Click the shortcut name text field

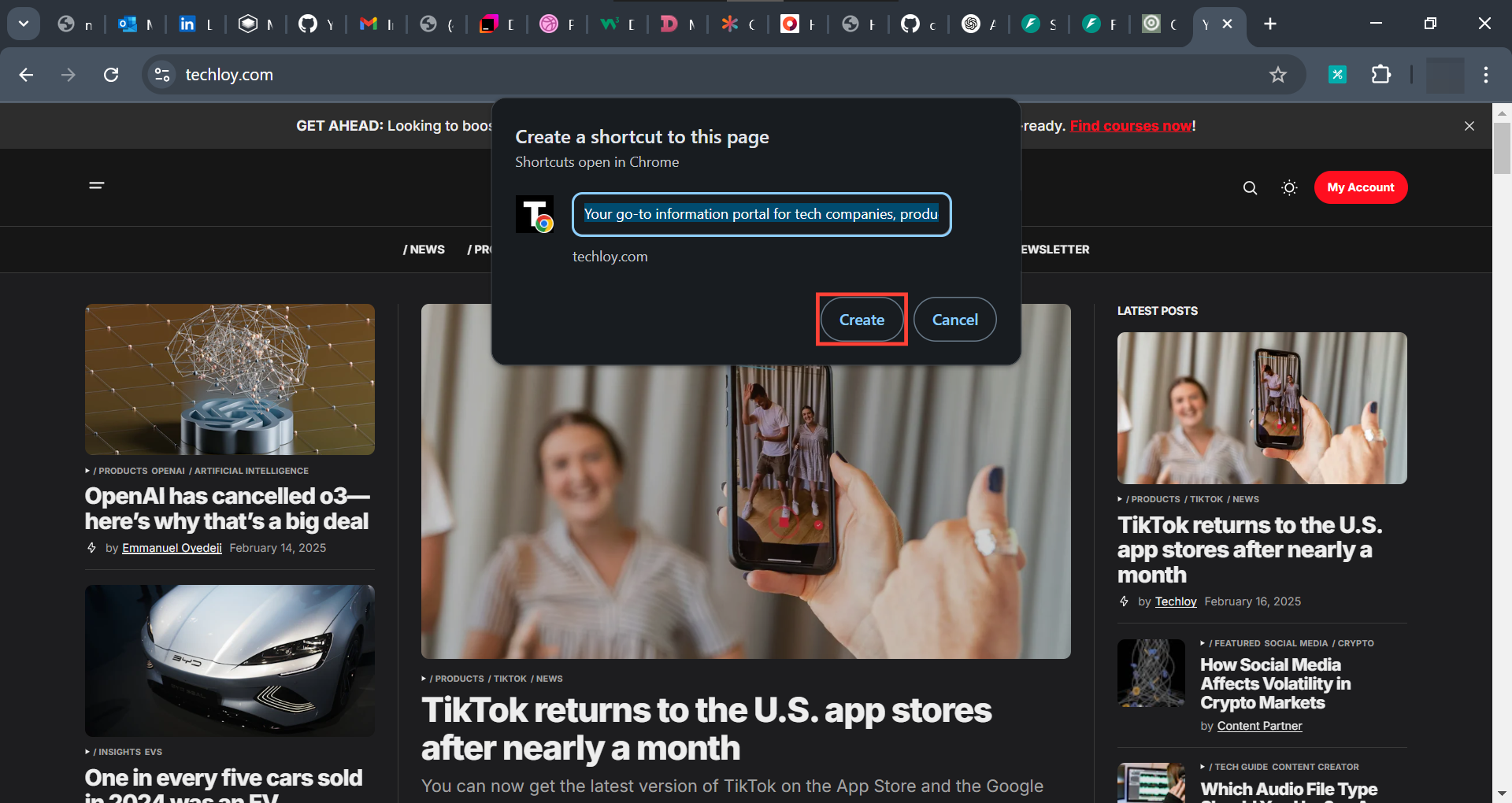[x=762, y=214]
